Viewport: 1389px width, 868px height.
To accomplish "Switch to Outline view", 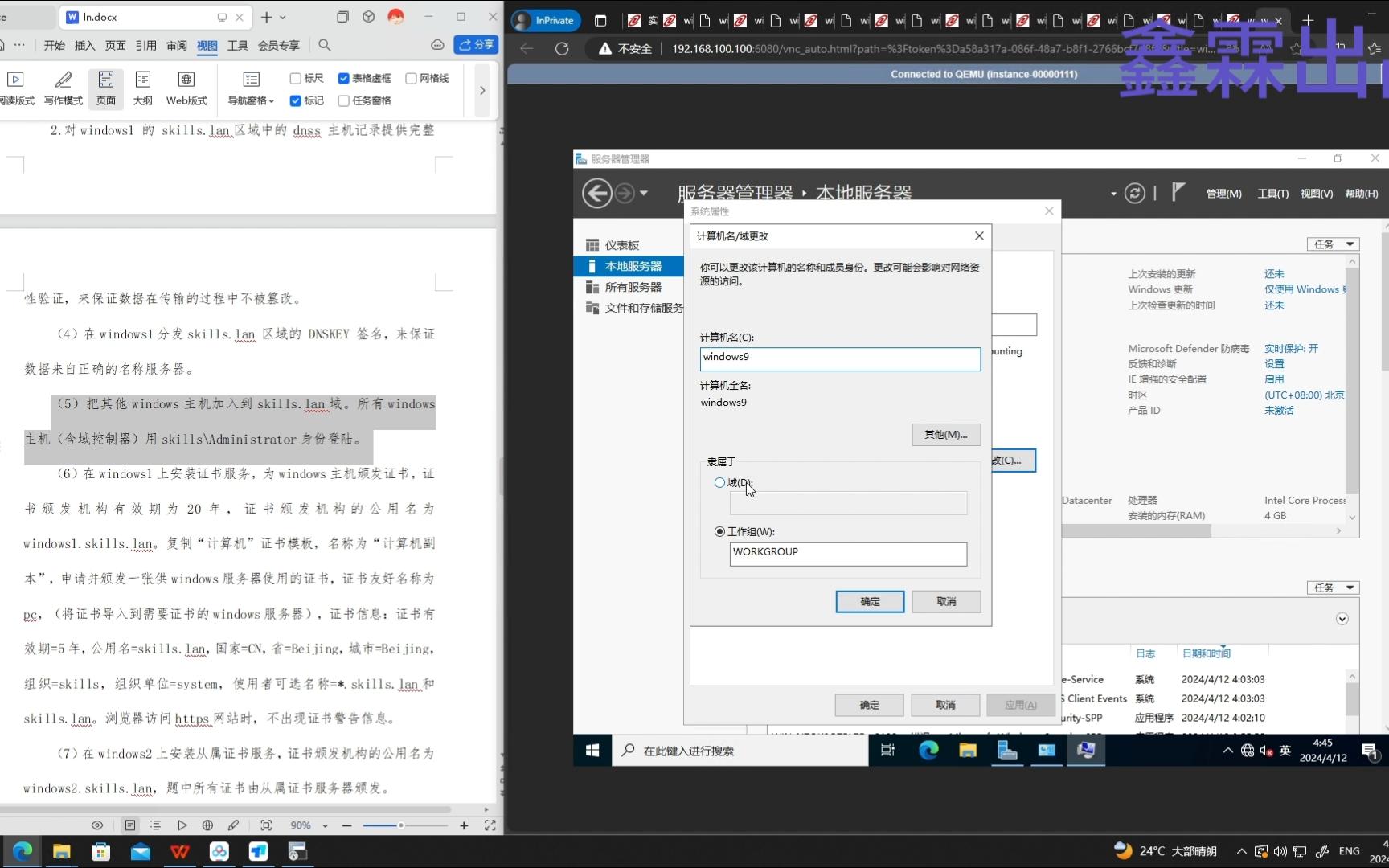I will (x=142, y=88).
